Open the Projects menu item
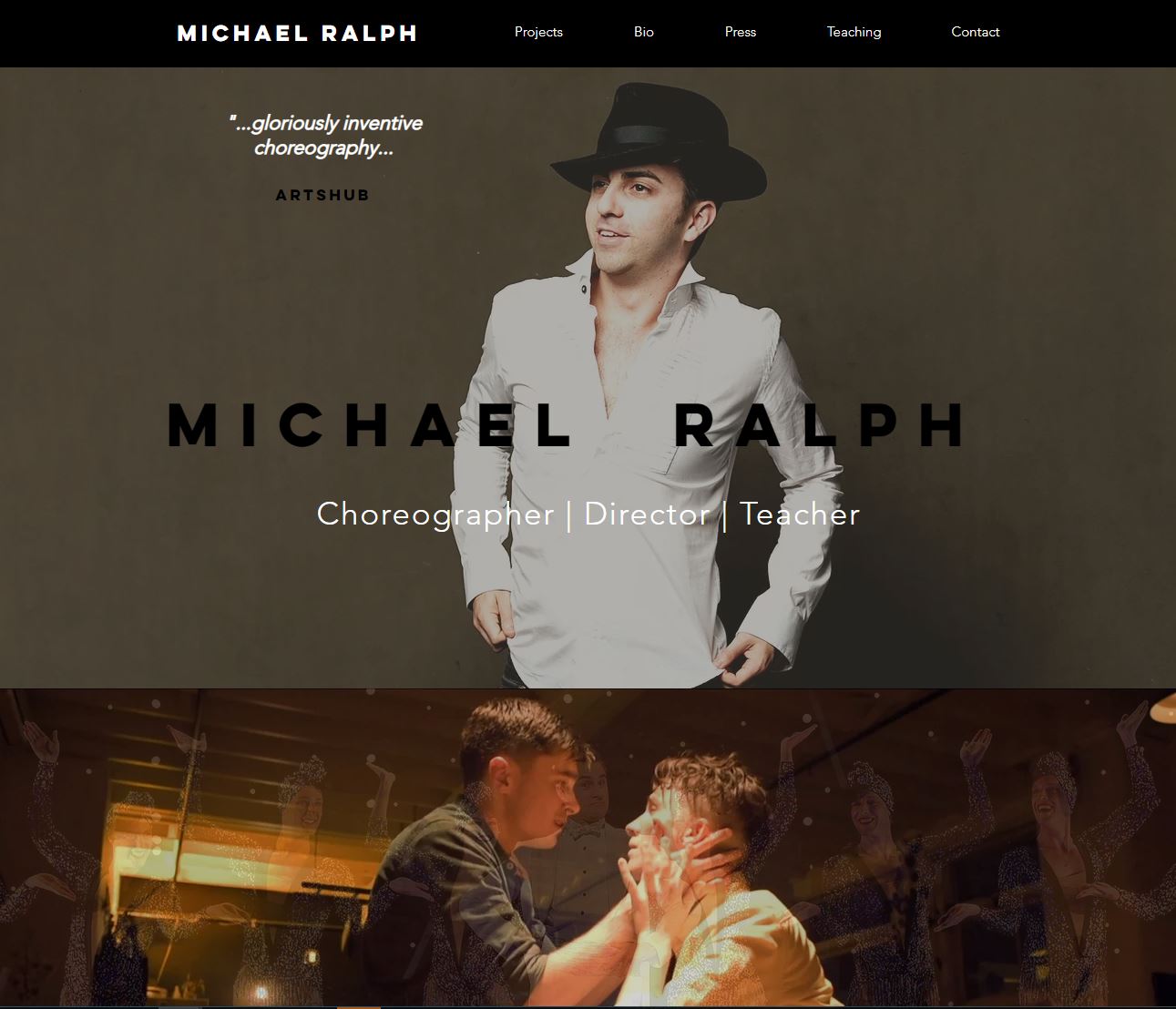 [x=538, y=32]
